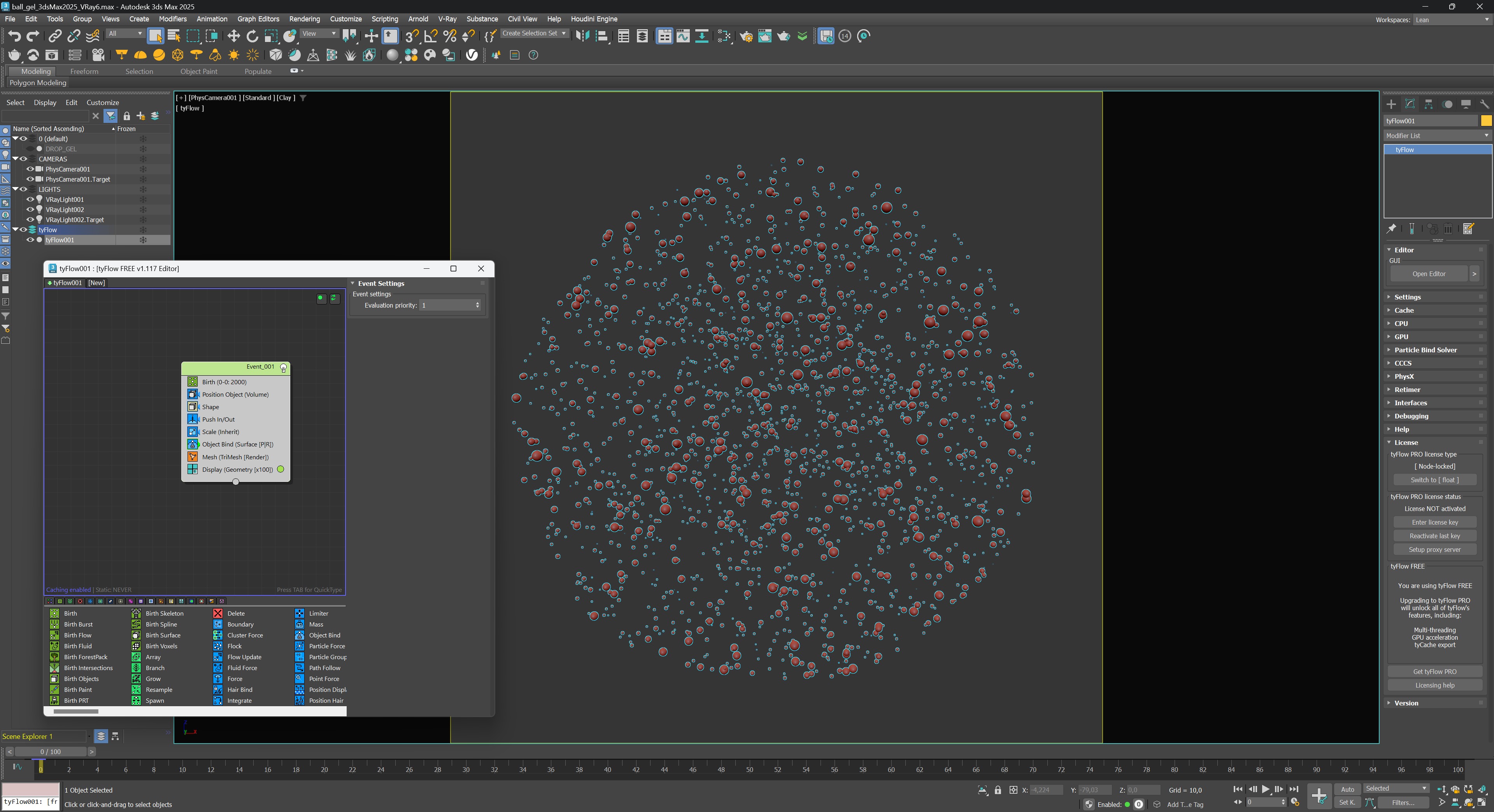The width and height of the screenshot is (1494, 812).
Task: Toggle visibility eye of VRayLight002
Action: (x=30, y=209)
